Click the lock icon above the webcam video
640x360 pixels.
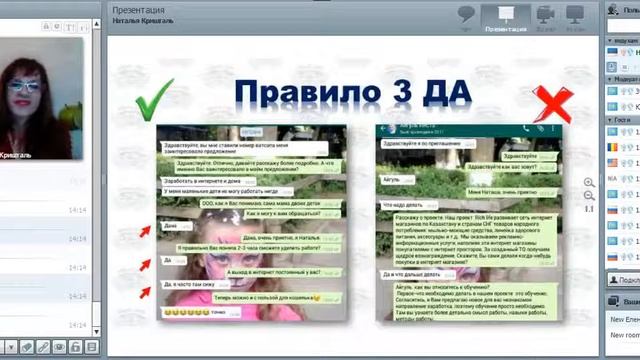coord(46,27)
